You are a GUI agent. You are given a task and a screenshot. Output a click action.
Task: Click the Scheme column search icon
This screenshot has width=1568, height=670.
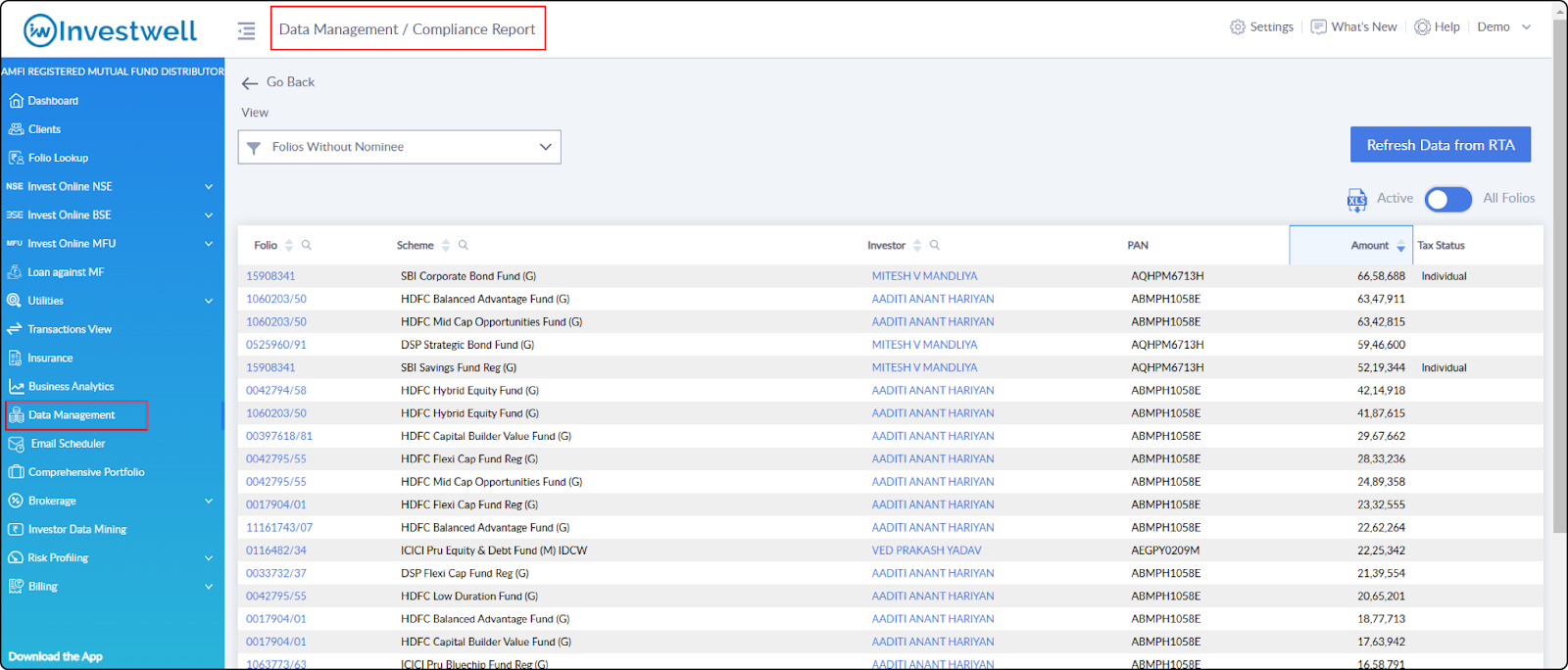(464, 246)
